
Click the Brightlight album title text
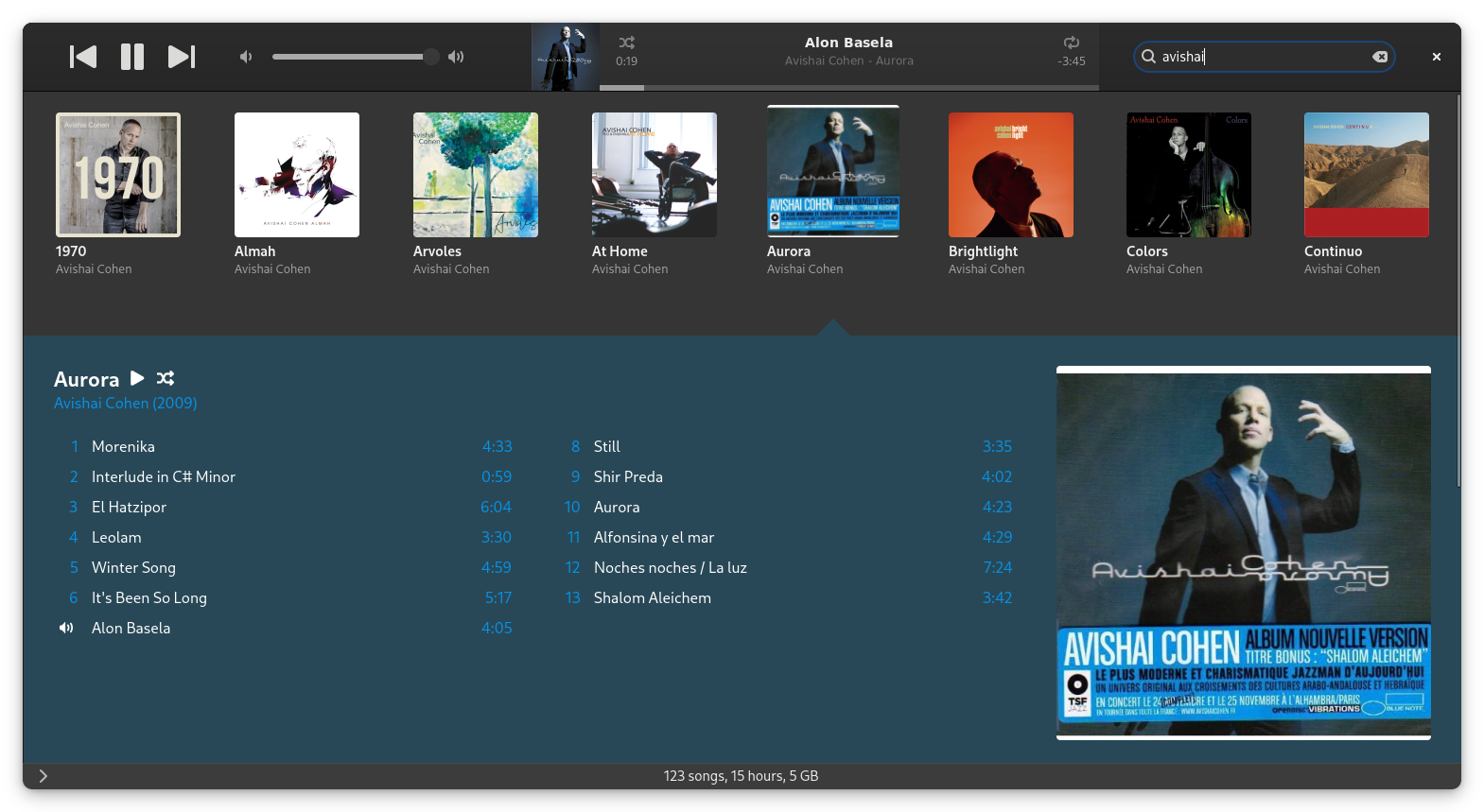pos(983,251)
